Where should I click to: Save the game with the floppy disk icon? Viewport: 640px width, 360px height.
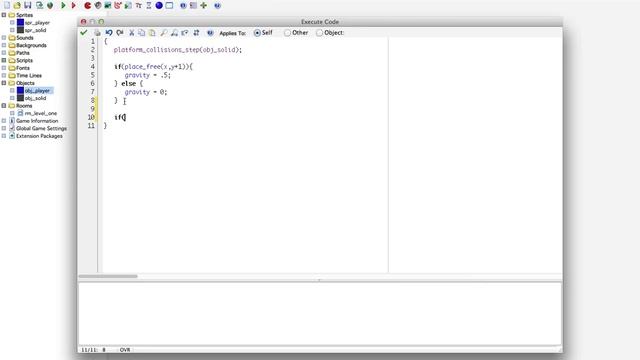28,5
